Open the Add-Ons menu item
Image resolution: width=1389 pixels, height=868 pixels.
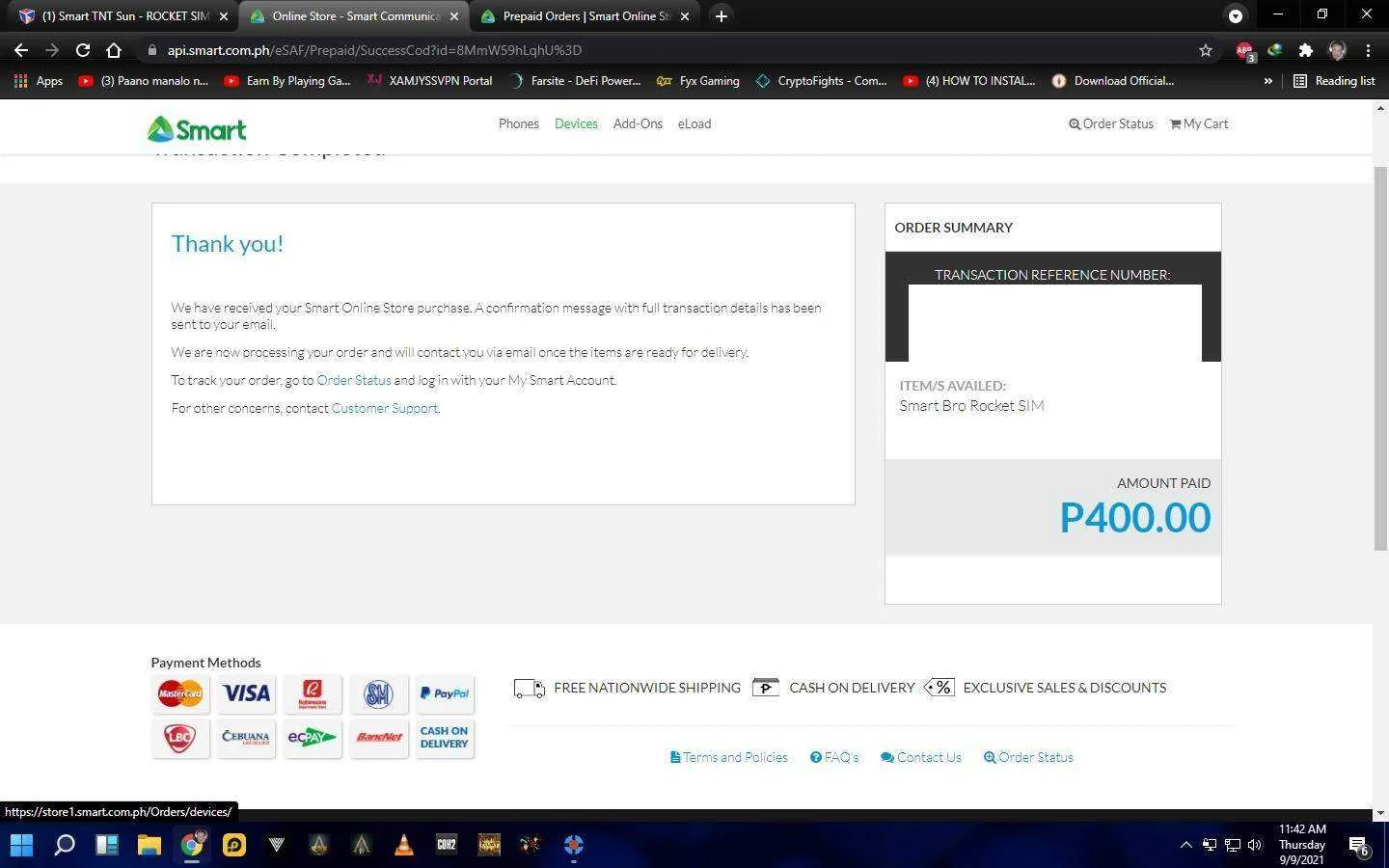[x=638, y=123]
